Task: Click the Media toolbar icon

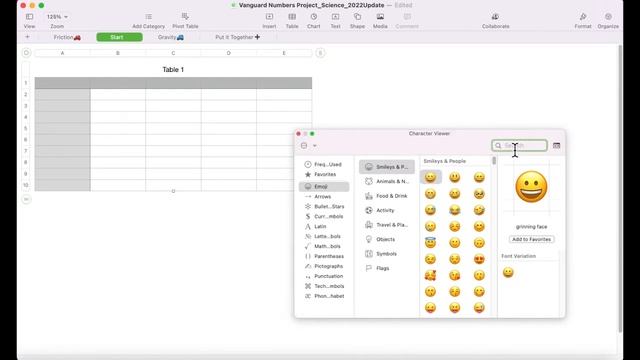Action: (380, 17)
